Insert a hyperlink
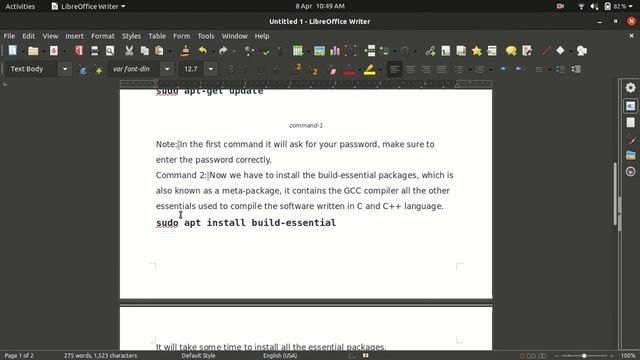Screen dimensions: 640x360 [430, 51]
